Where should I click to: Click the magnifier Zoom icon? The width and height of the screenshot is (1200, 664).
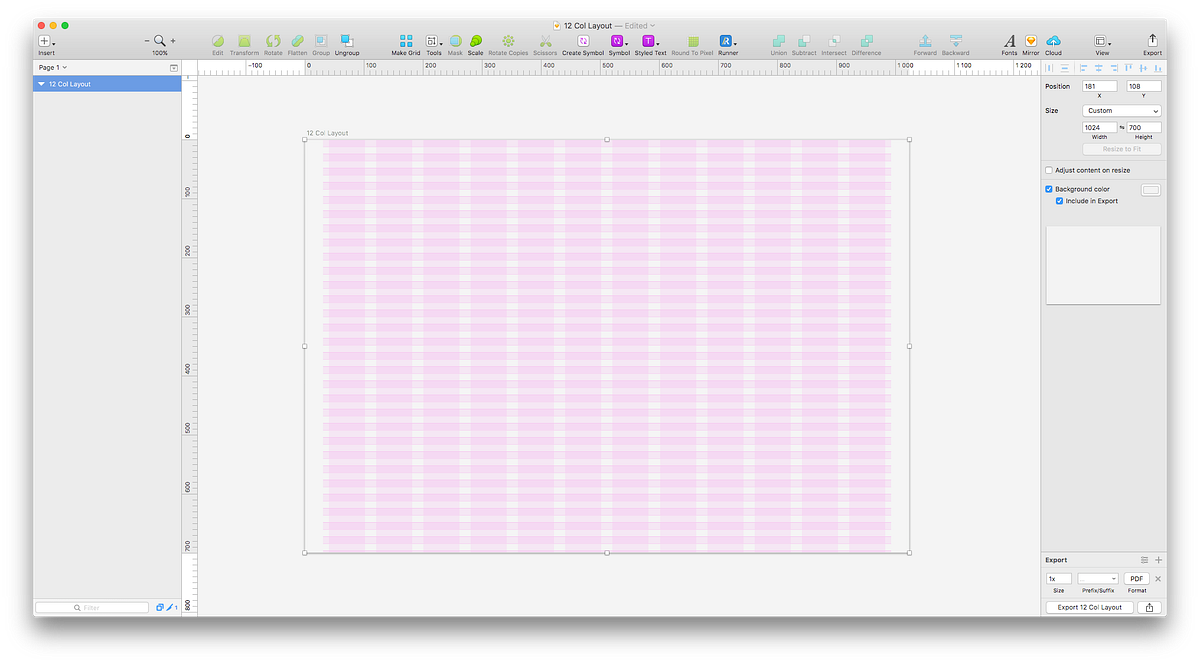coord(160,41)
